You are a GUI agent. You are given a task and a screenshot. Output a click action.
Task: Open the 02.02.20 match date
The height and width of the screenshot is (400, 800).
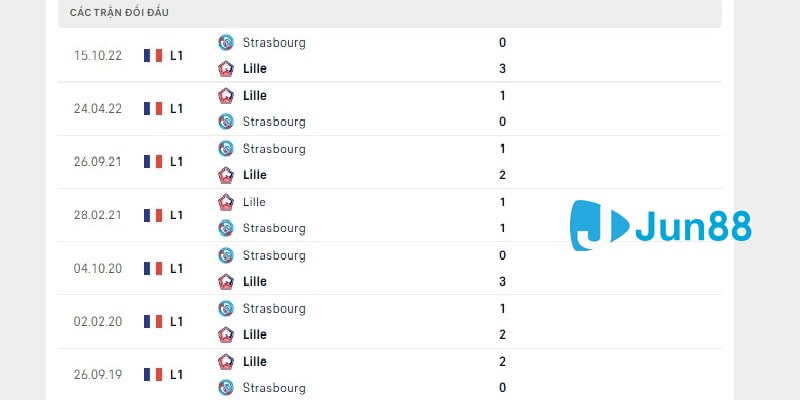(x=98, y=321)
